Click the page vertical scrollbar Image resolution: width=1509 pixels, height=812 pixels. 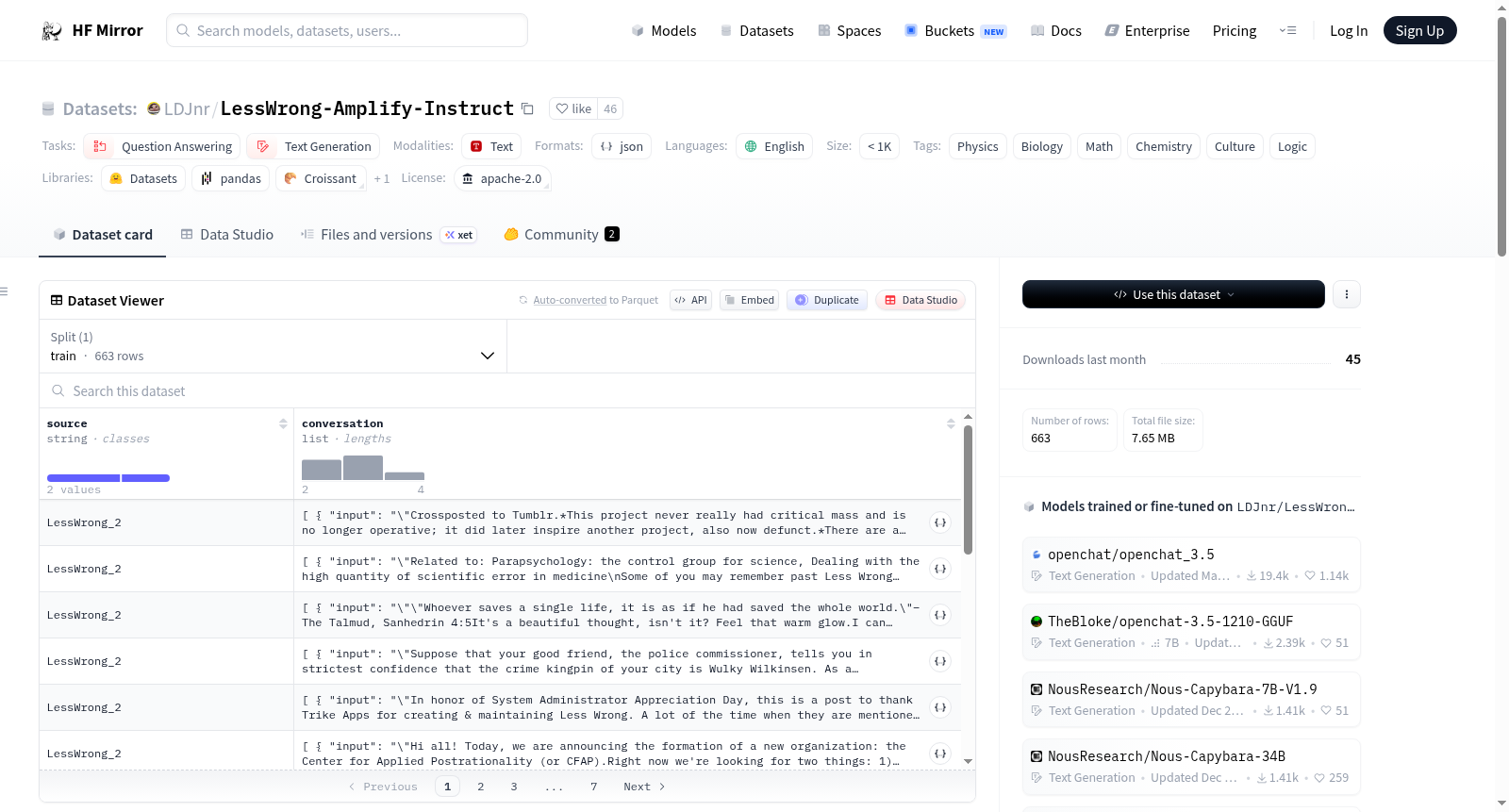coord(1501,136)
